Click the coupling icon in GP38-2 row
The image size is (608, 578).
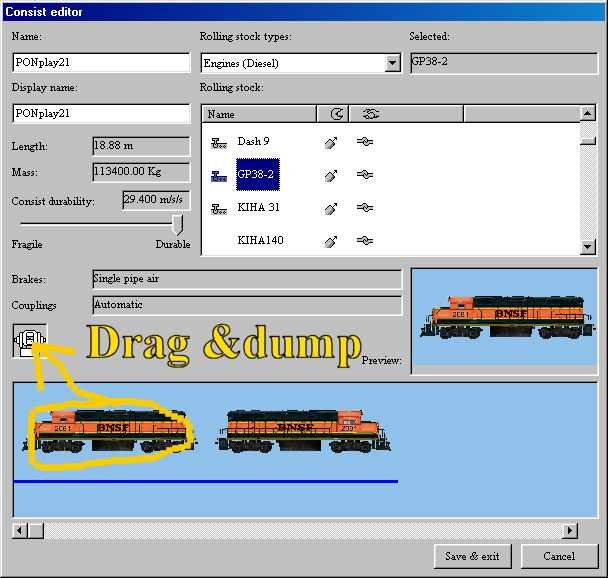coord(365,175)
